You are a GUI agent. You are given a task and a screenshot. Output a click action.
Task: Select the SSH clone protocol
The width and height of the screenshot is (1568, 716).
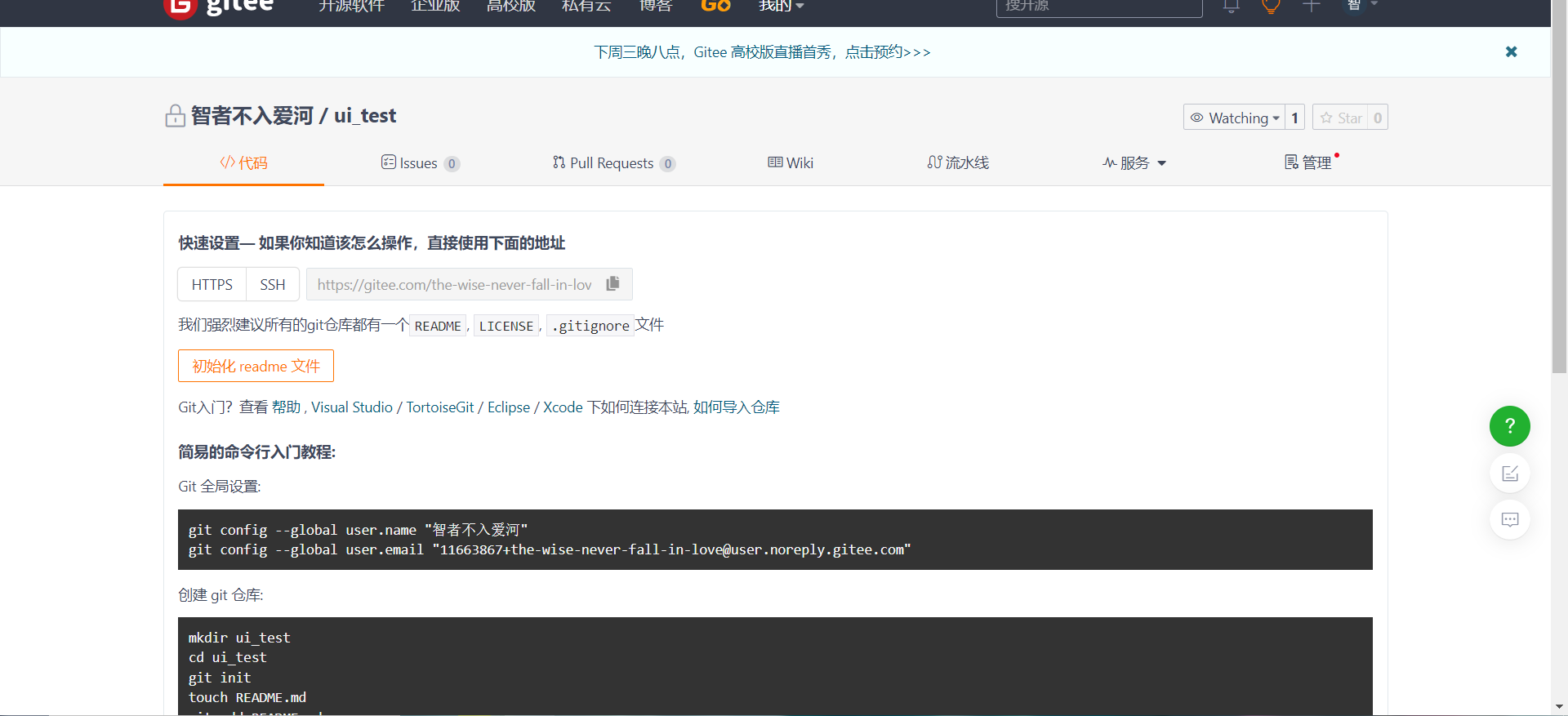(273, 284)
